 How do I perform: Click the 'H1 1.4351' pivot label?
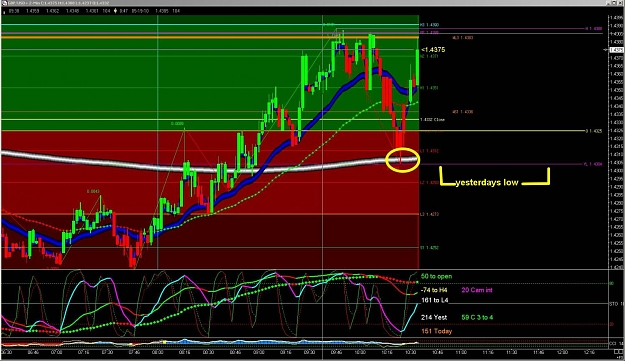[429, 88]
